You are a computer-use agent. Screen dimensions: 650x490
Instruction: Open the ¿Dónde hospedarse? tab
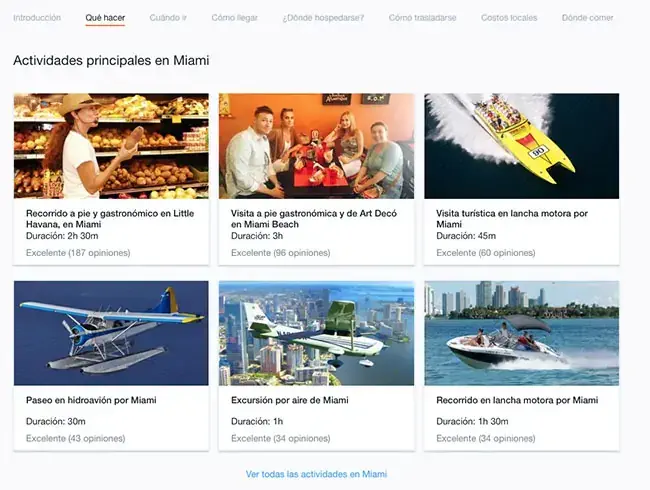(x=323, y=18)
